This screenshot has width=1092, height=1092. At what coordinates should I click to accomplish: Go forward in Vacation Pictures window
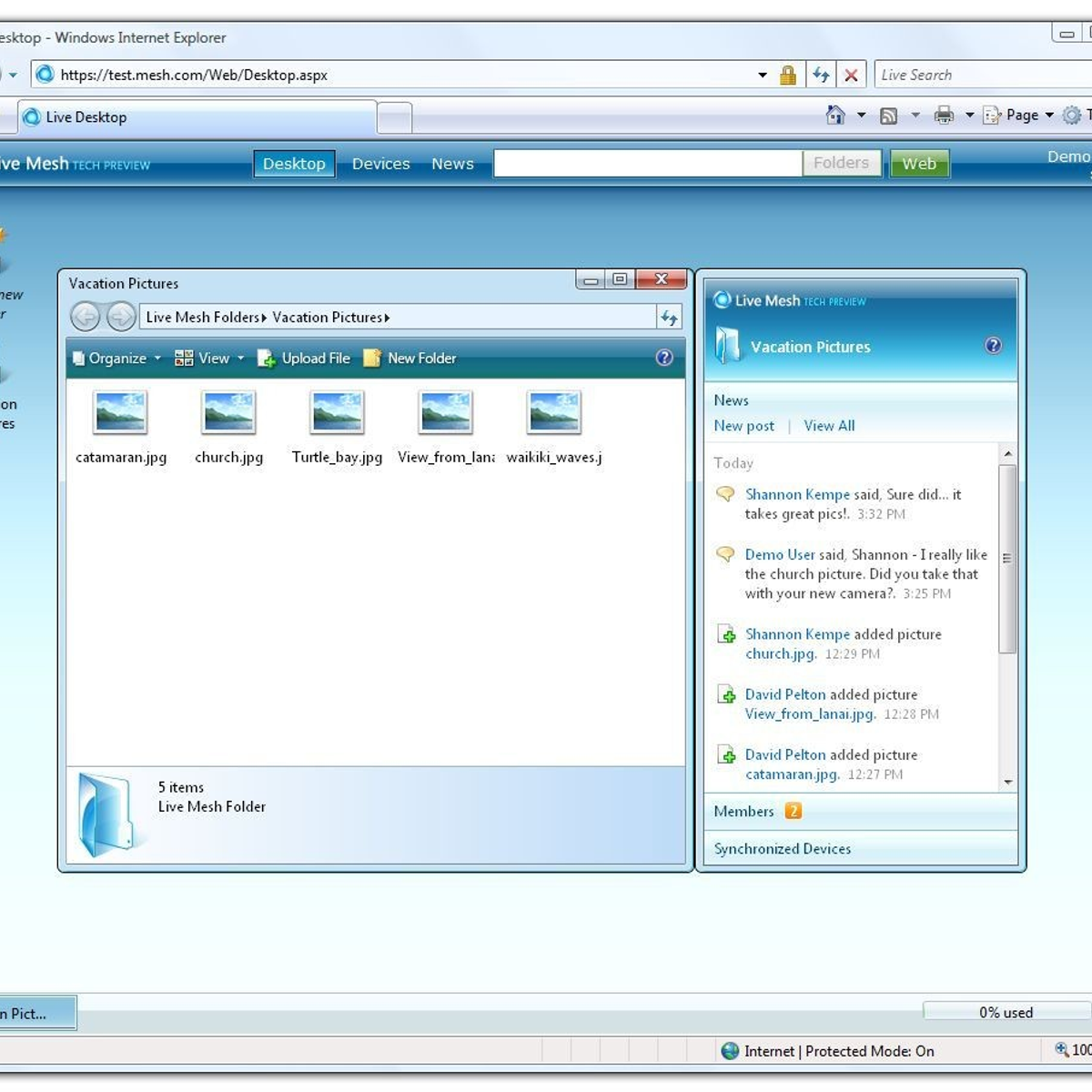(x=121, y=317)
